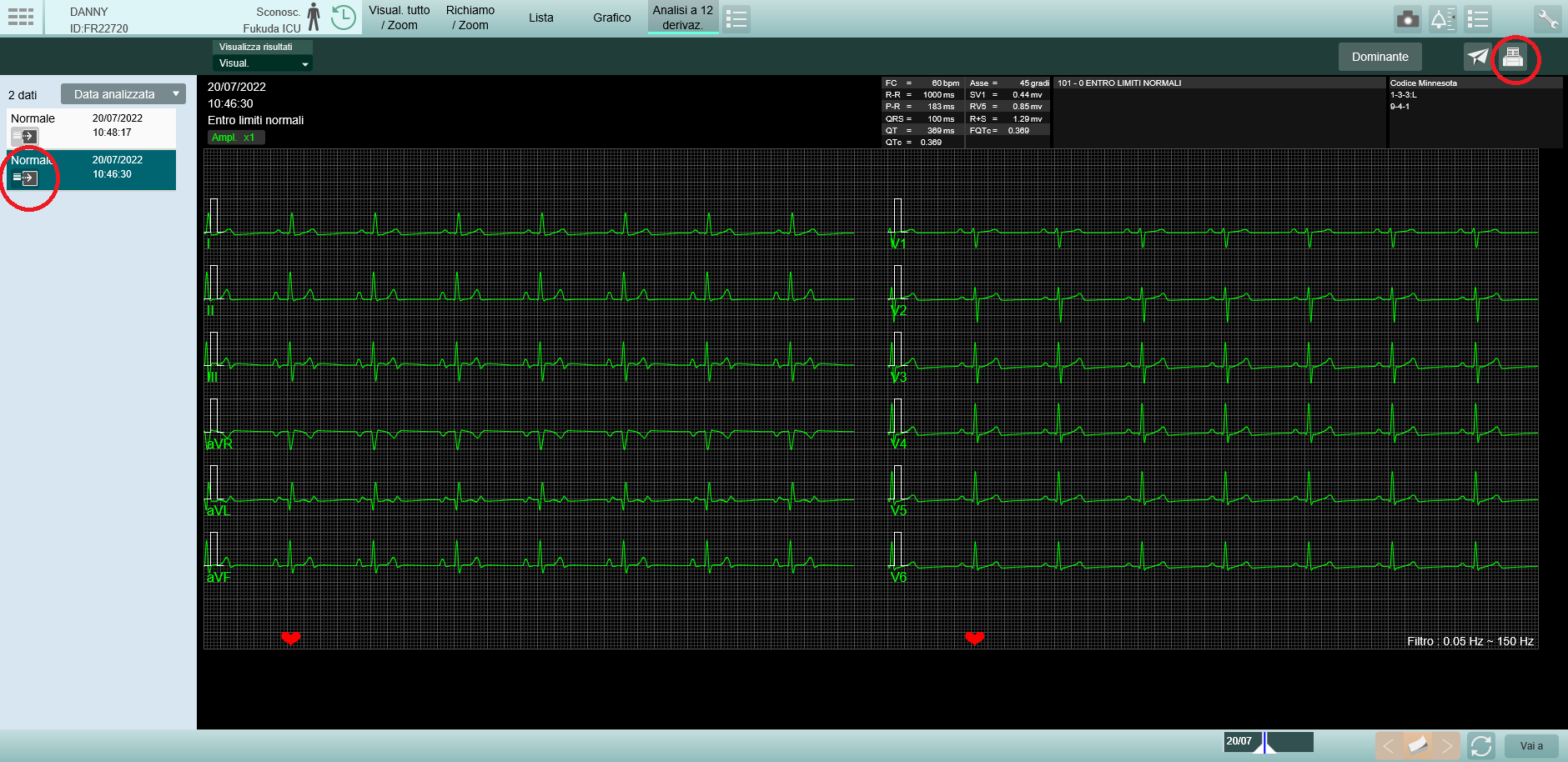Click the Ampl. x1 amplitude button
1568x762 pixels.
click(x=236, y=138)
